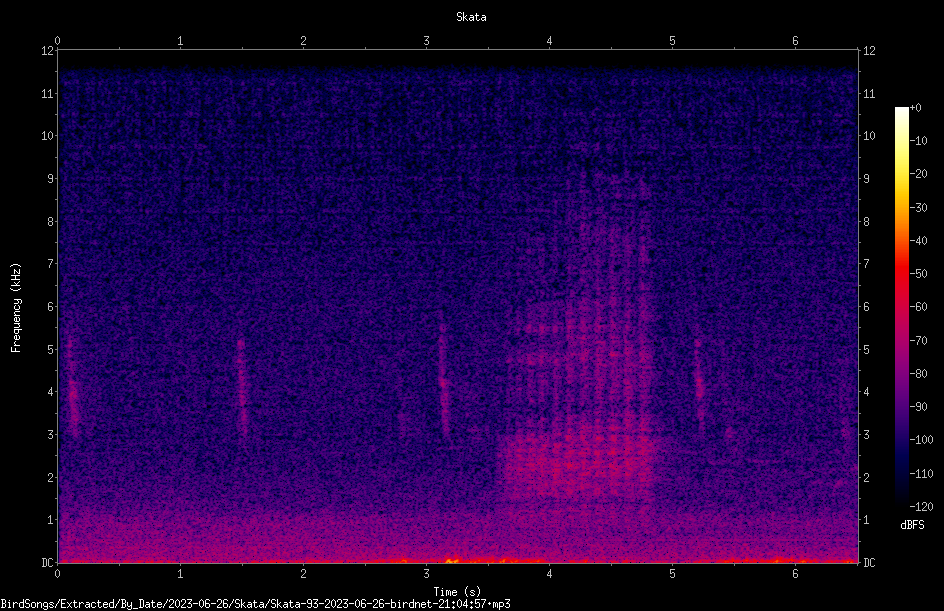This screenshot has width=944, height=611.
Task: Click the '-120' color bar label
Action: tap(922, 507)
